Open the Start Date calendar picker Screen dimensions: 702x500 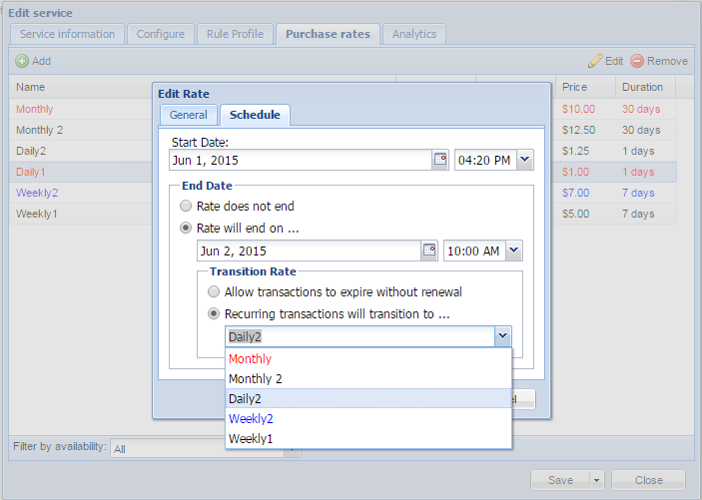tap(440, 160)
